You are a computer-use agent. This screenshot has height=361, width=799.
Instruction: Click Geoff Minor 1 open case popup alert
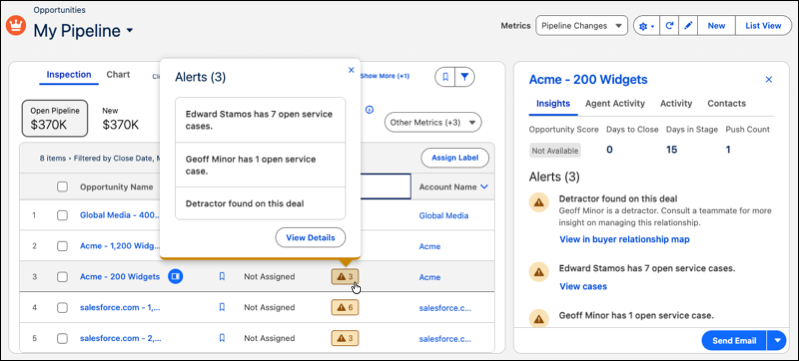[260, 165]
